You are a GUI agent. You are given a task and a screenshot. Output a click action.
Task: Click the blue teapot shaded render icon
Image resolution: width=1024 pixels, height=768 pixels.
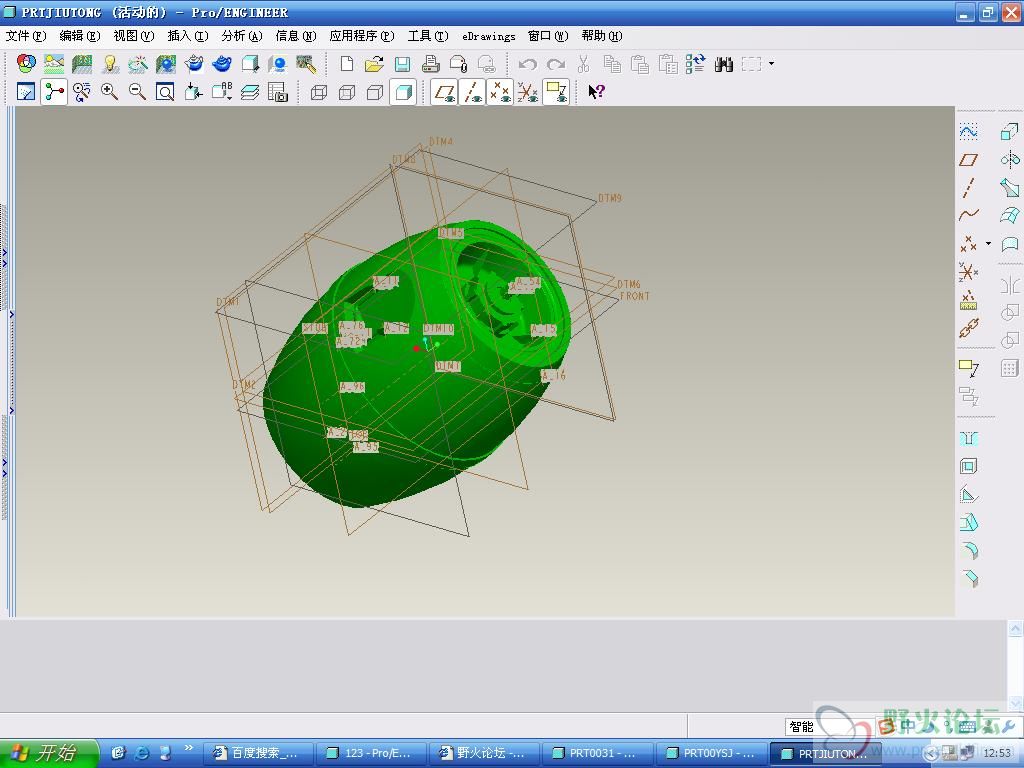222,64
